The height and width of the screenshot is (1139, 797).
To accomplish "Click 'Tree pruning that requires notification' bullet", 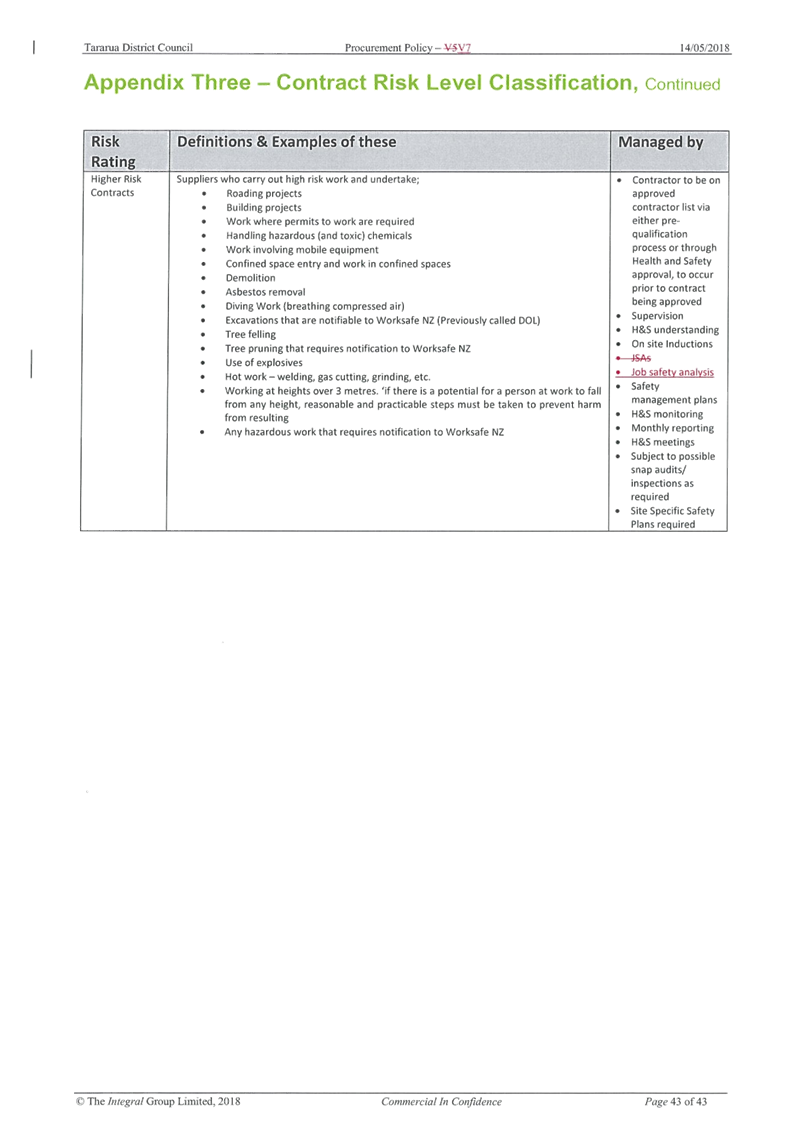I will click(348, 349).
